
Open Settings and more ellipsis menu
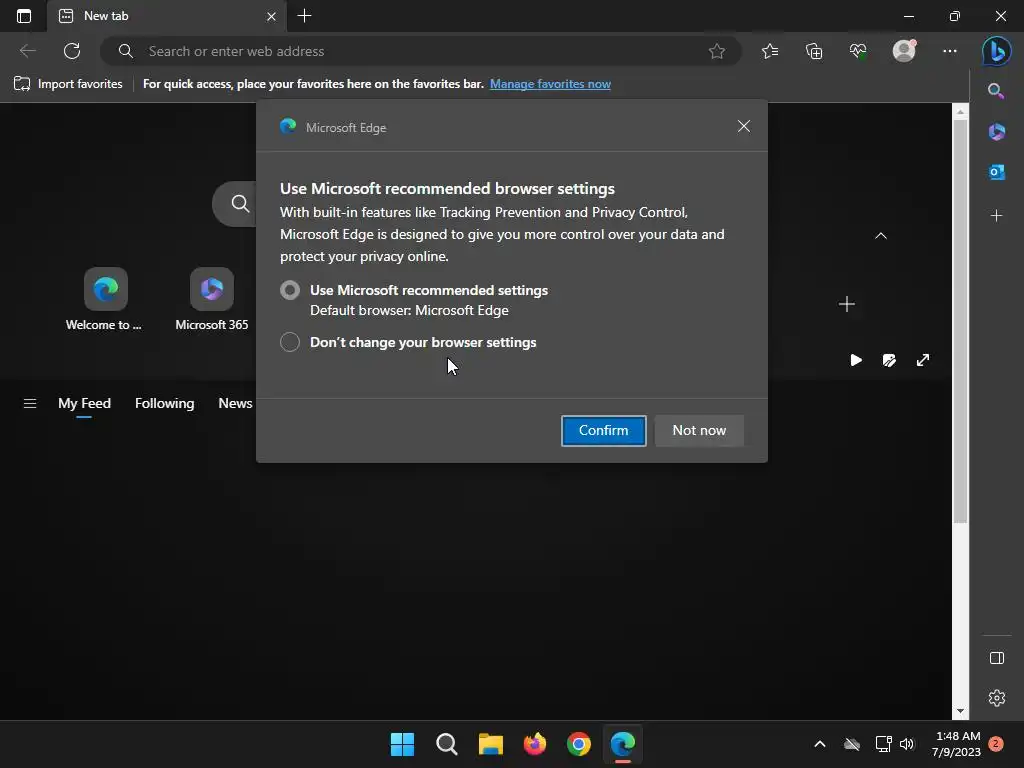click(950, 51)
